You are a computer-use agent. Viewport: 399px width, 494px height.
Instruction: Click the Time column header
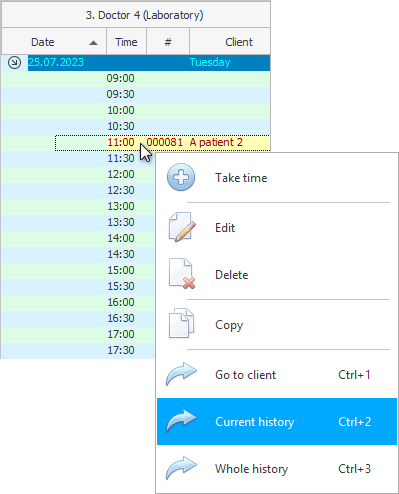pyautogui.click(x=126, y=42)
